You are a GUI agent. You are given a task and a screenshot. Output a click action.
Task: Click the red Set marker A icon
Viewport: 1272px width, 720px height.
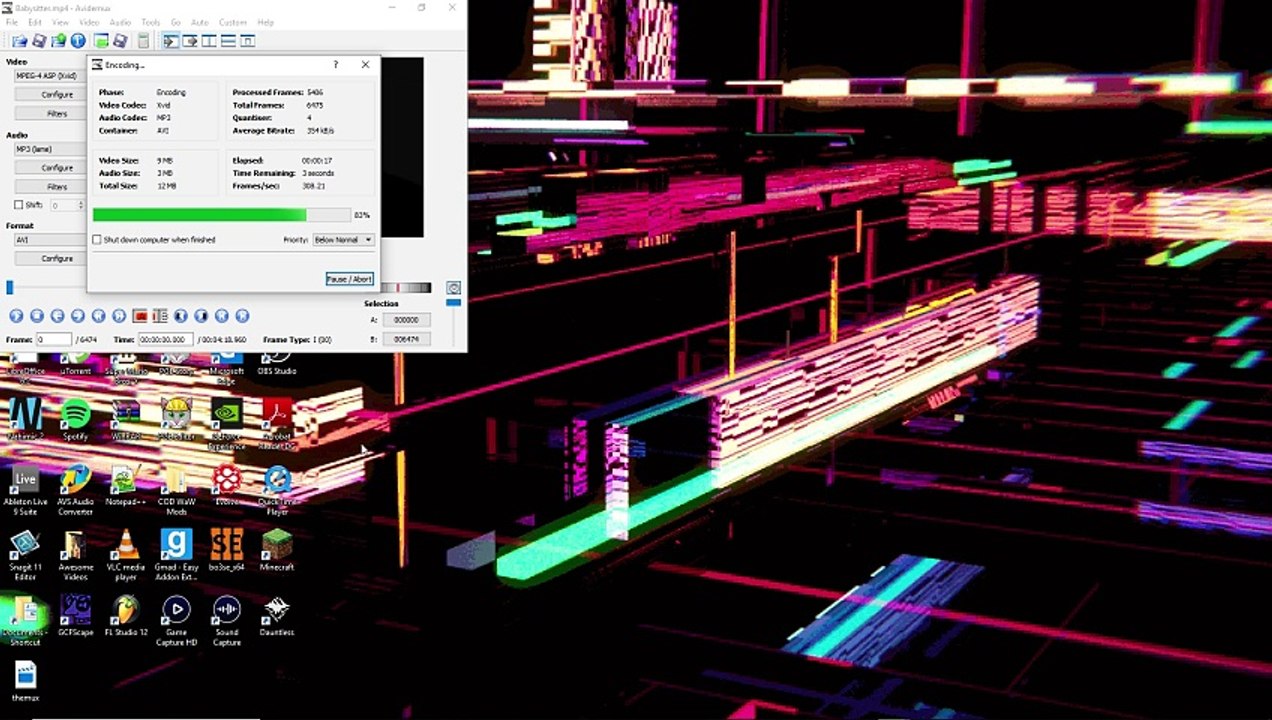[140, 316]
